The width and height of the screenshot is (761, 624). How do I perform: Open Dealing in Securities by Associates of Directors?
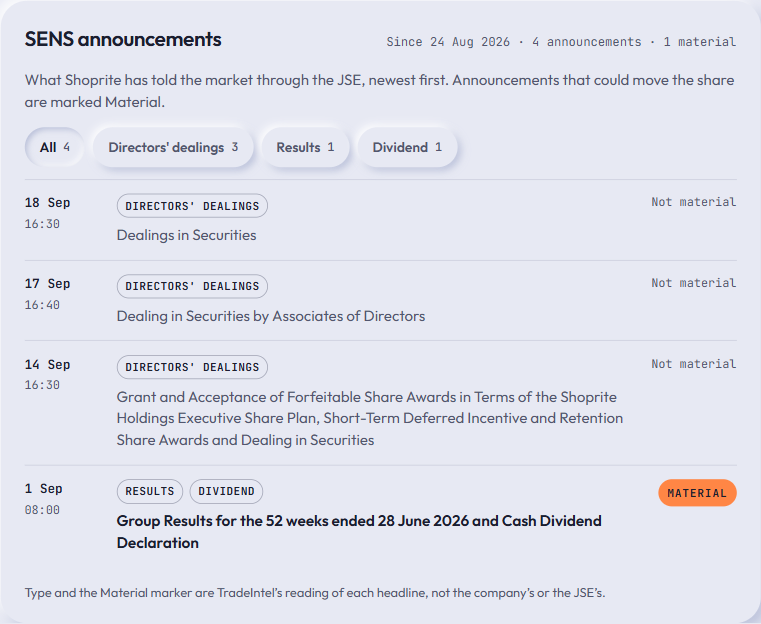click(271, 316)
